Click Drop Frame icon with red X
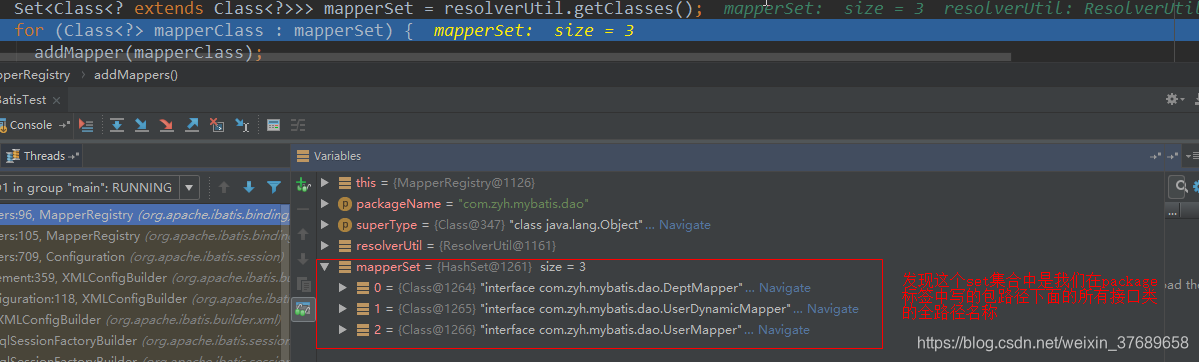This screenshot has width=1199, height=362. click(217, 125)
